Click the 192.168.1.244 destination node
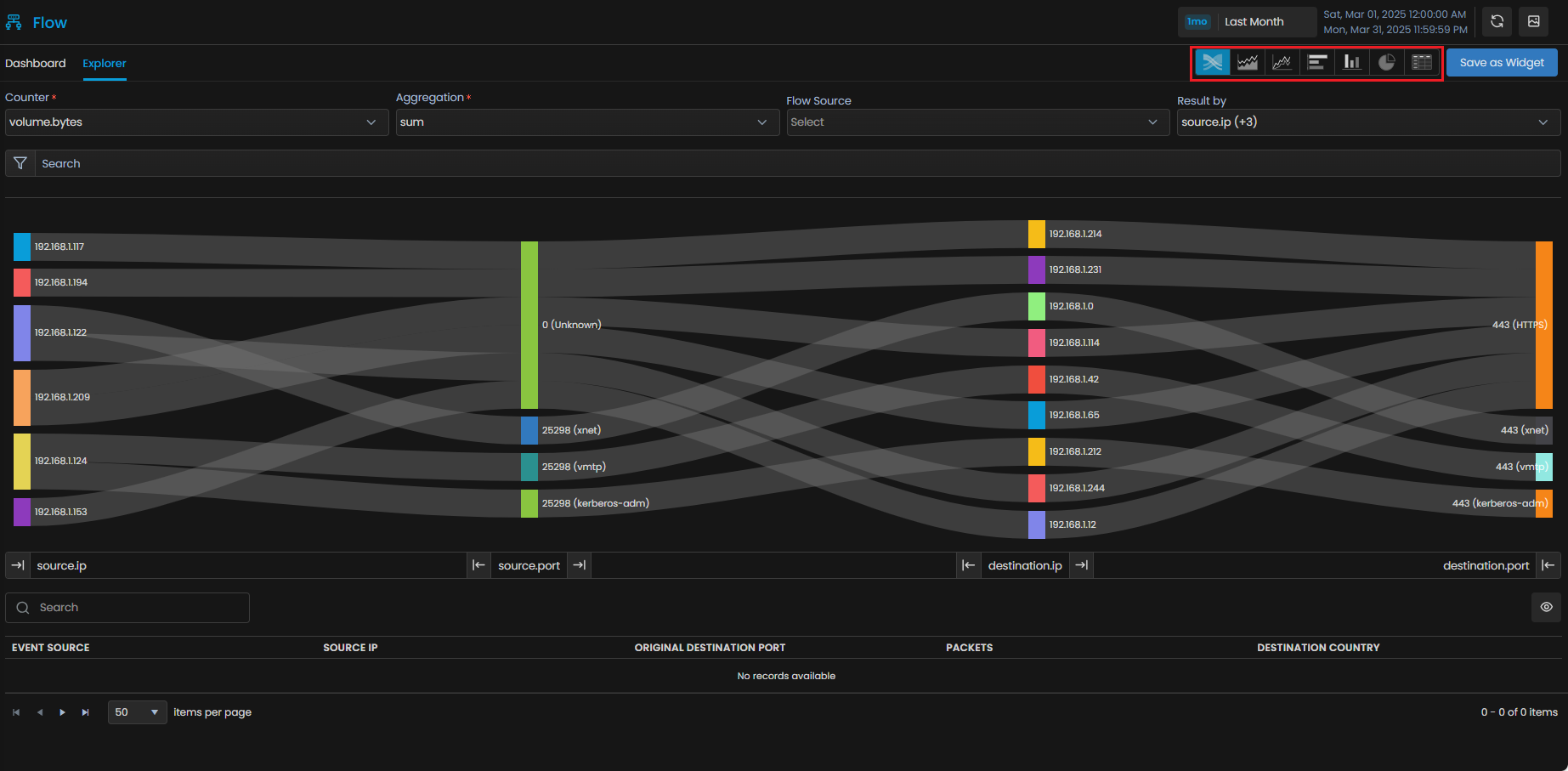The image size is (1568, 771). click(1037, 488)
